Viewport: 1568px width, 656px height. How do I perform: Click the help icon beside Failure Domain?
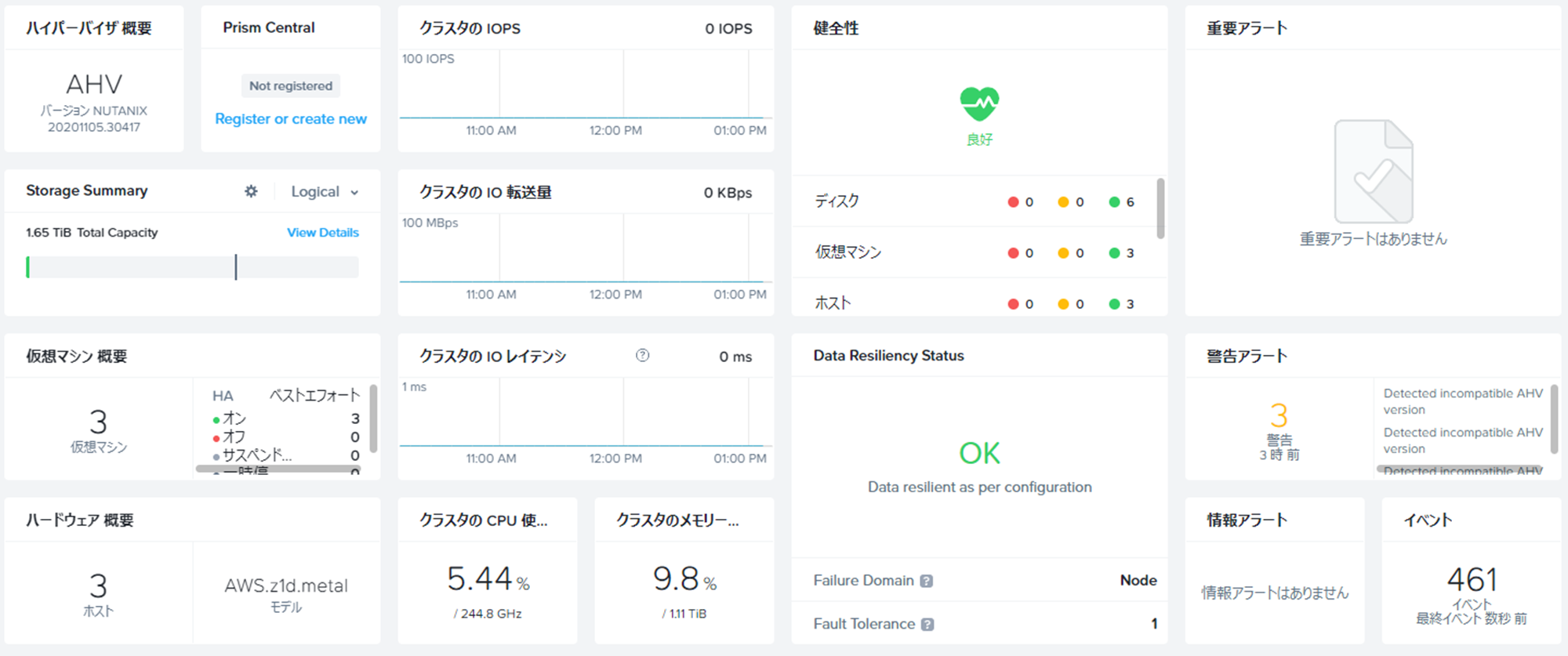tap(926, 581)
